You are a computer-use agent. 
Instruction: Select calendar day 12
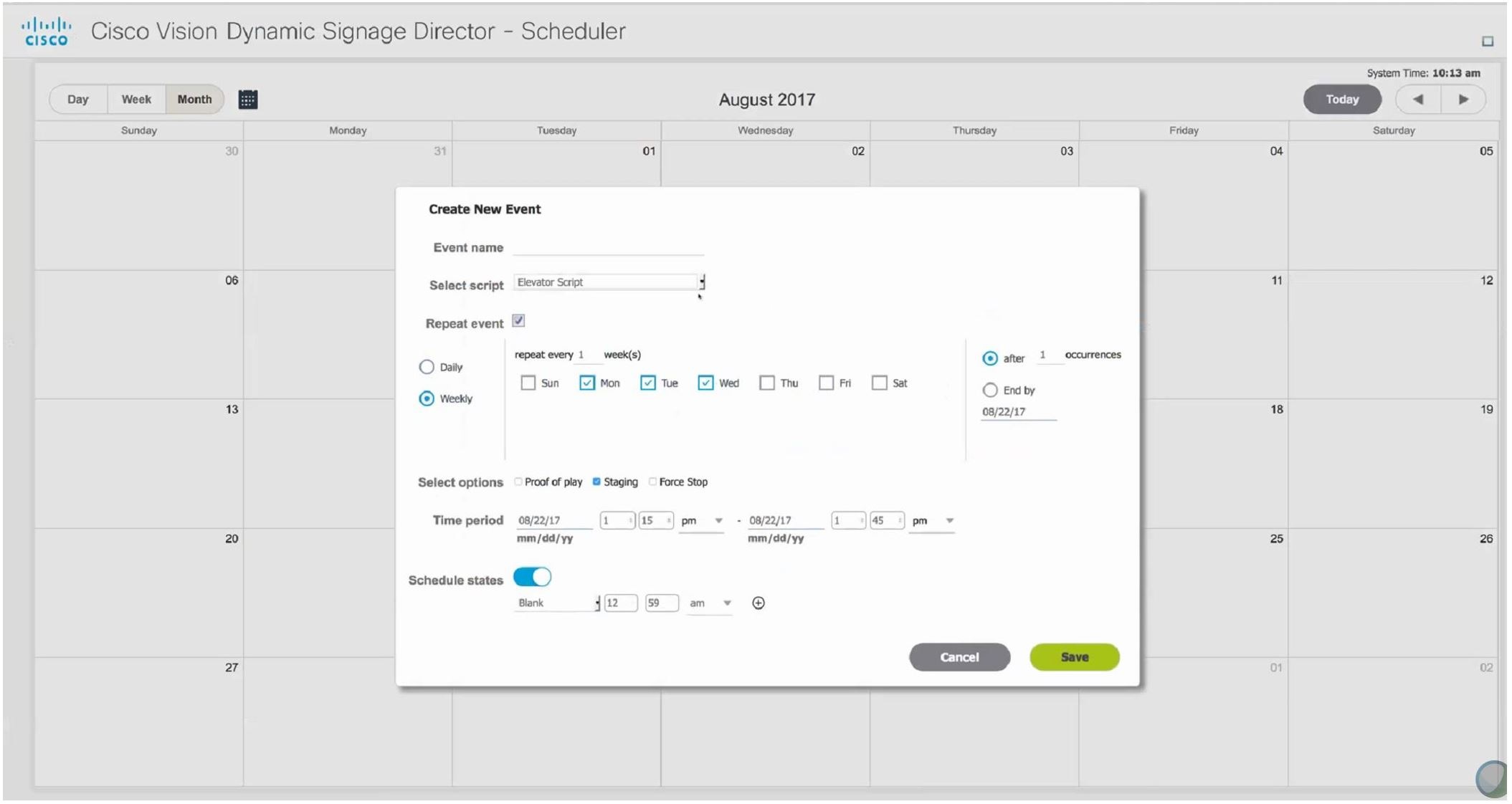point(1393,334)
